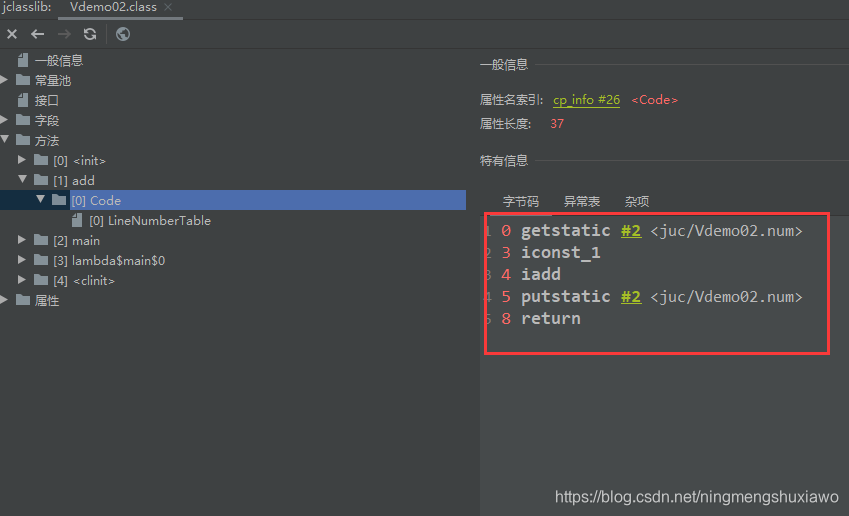Open the #2 link on putstatic line
Screen dimensions: 849x516
click(x=631, y=297)
